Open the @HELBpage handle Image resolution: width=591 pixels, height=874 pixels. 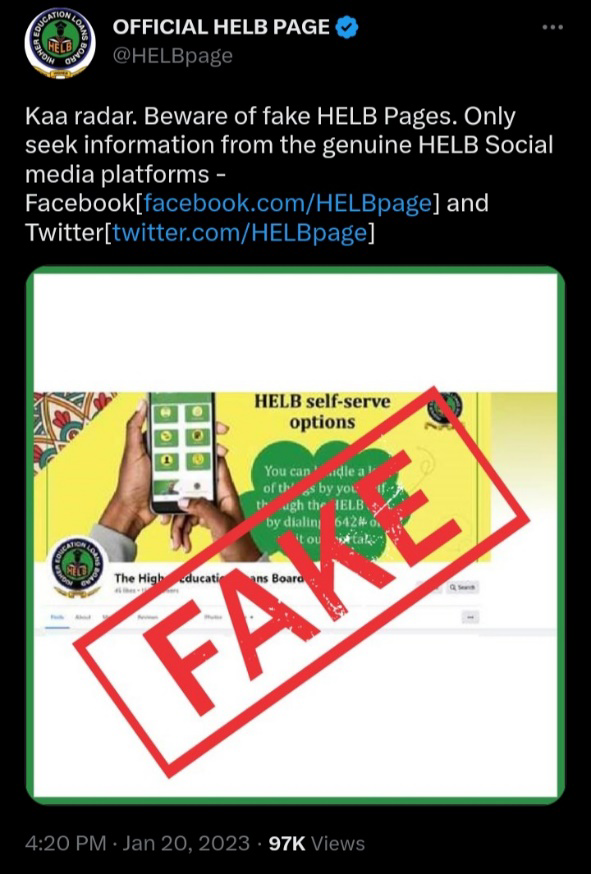173,56
